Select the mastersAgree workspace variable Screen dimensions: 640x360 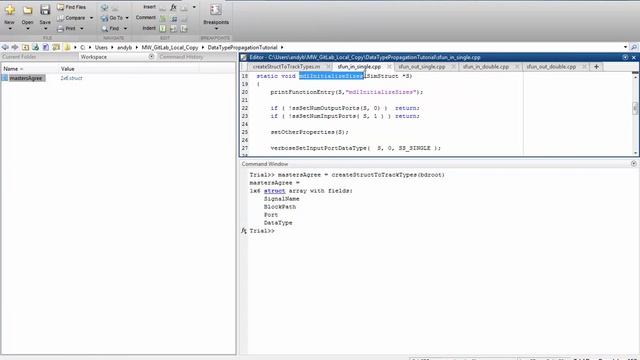[25, 78]
